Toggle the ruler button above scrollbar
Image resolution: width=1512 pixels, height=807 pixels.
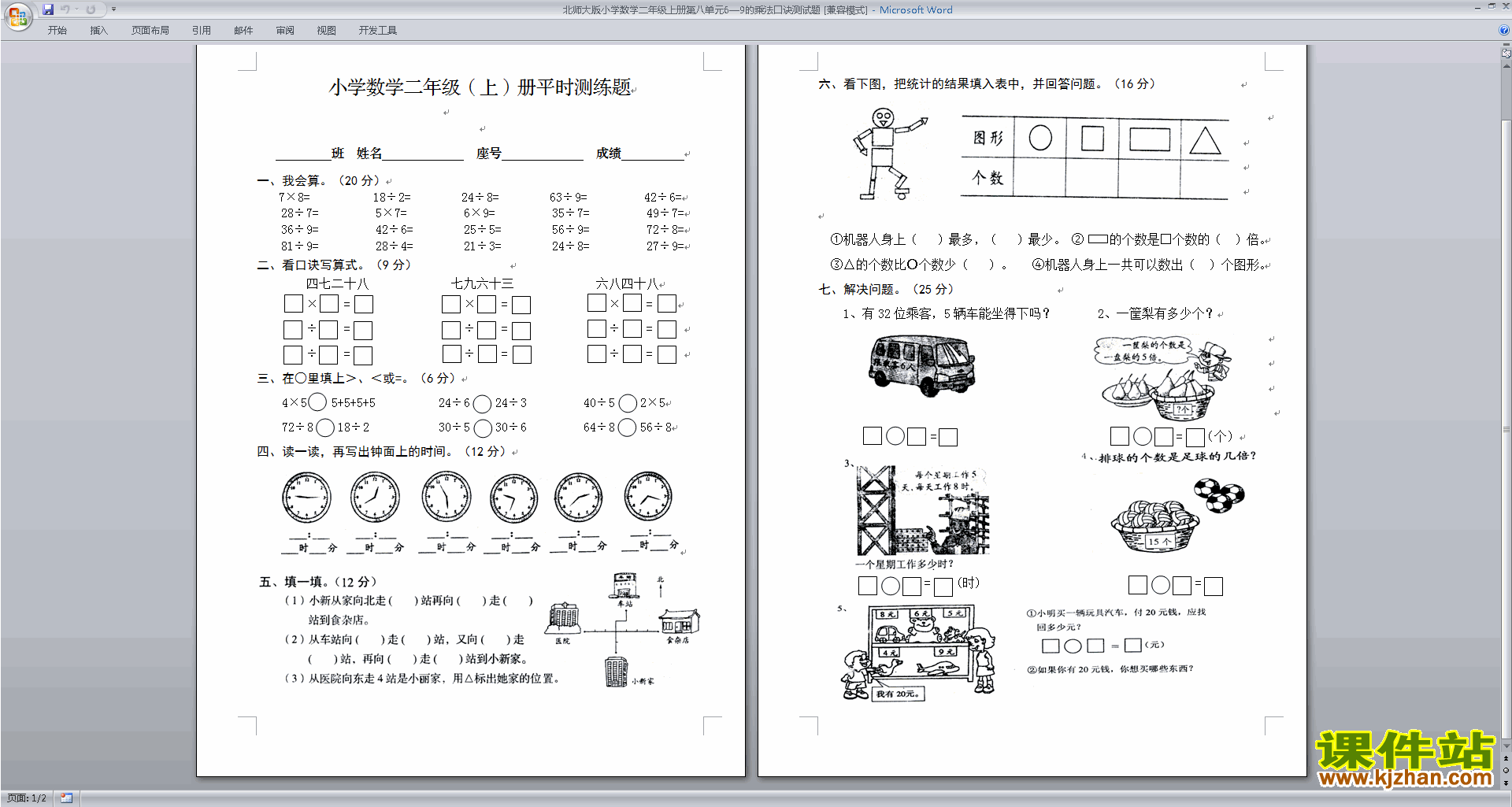tap(1506, 54)
